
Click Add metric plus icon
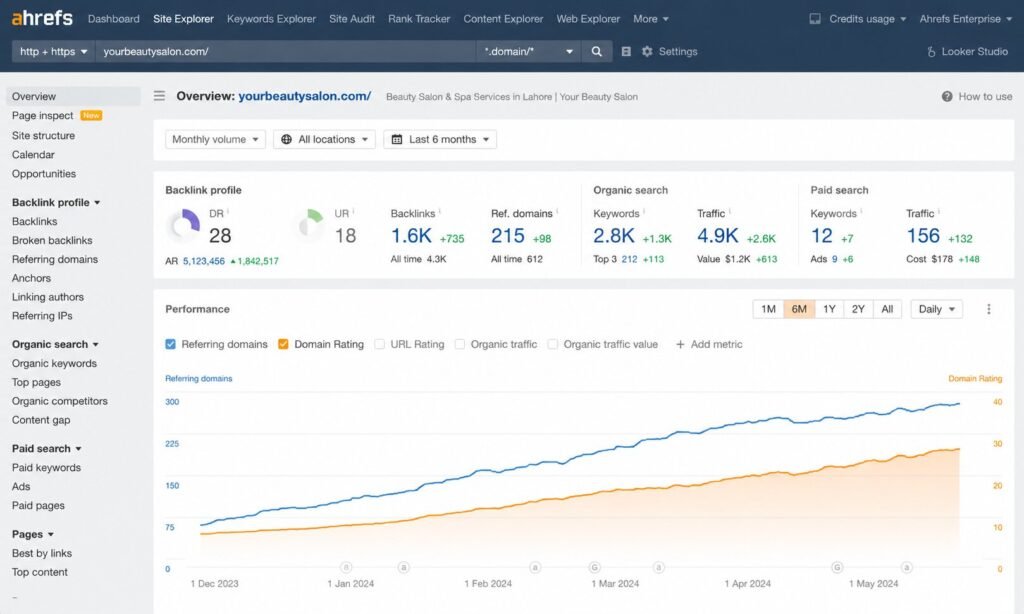click(x=680, y=344)
